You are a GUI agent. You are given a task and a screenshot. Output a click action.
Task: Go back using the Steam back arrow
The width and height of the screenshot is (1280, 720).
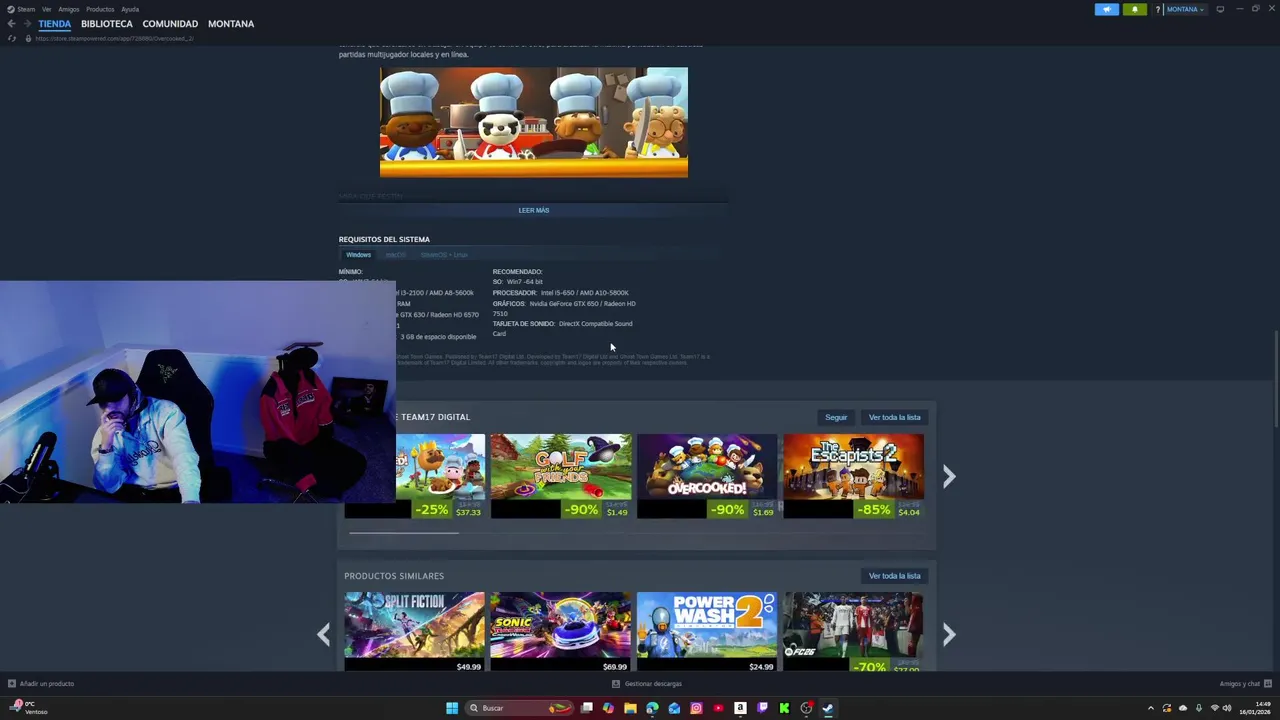click(x=11, y=24)
